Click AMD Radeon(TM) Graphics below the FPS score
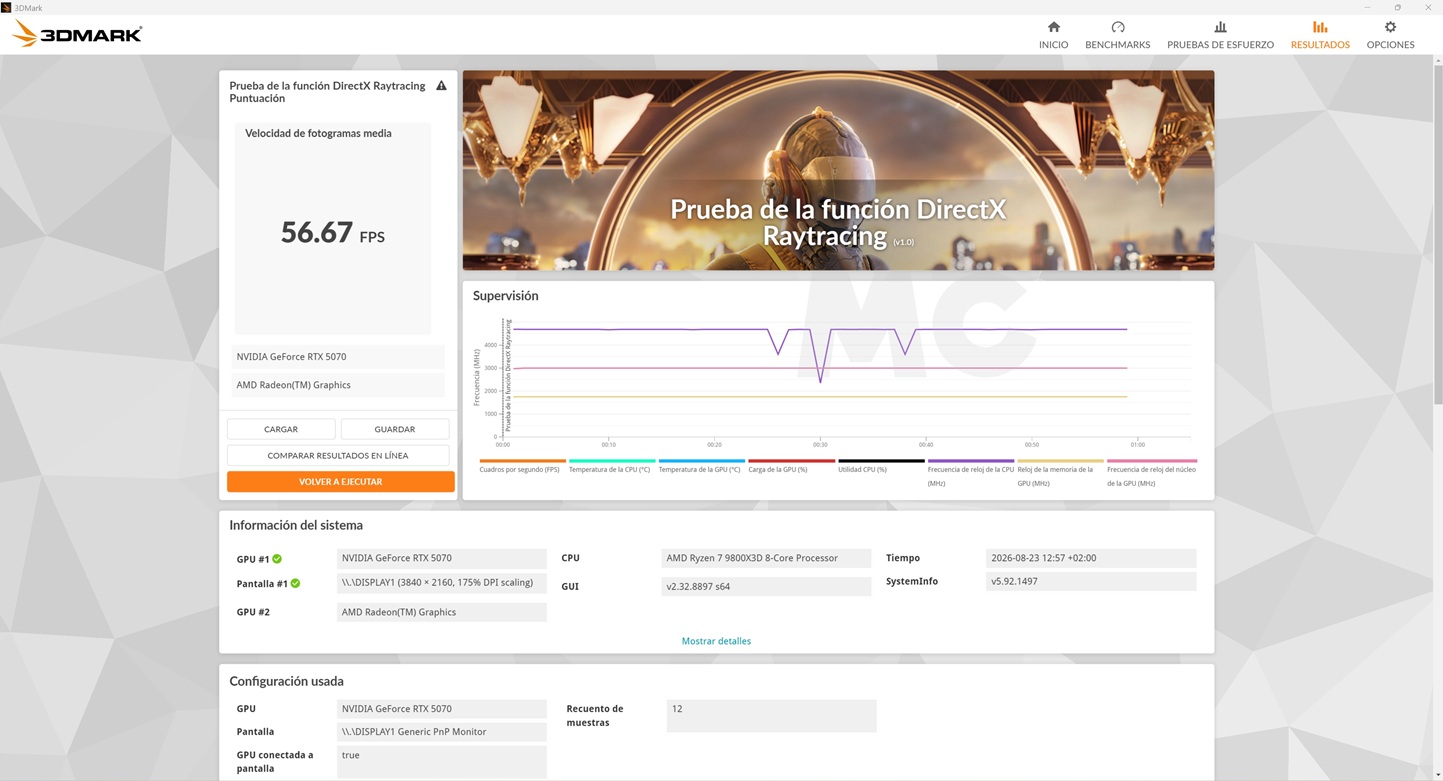This screenshot has height=781, width=1443. pos(338,385)
